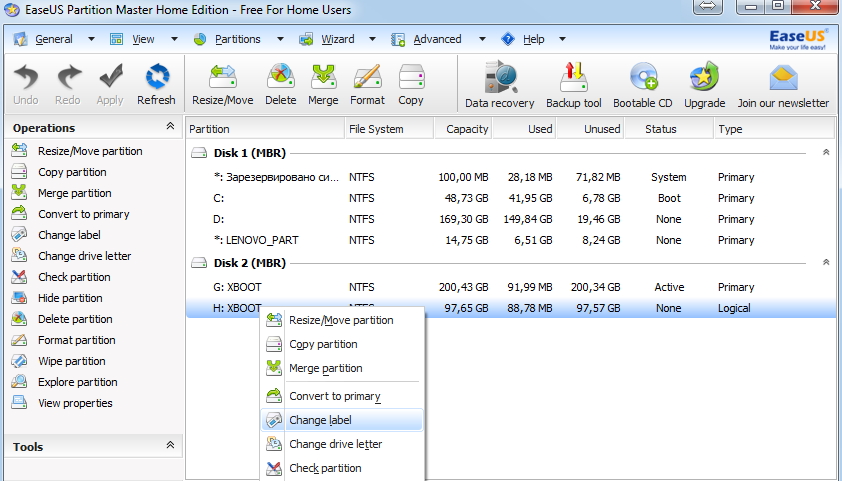Image resolution: width=842 pixels, height=481 pixels.
Task: Click the Merge toolbar icon
Action: (x=323, y=77)
